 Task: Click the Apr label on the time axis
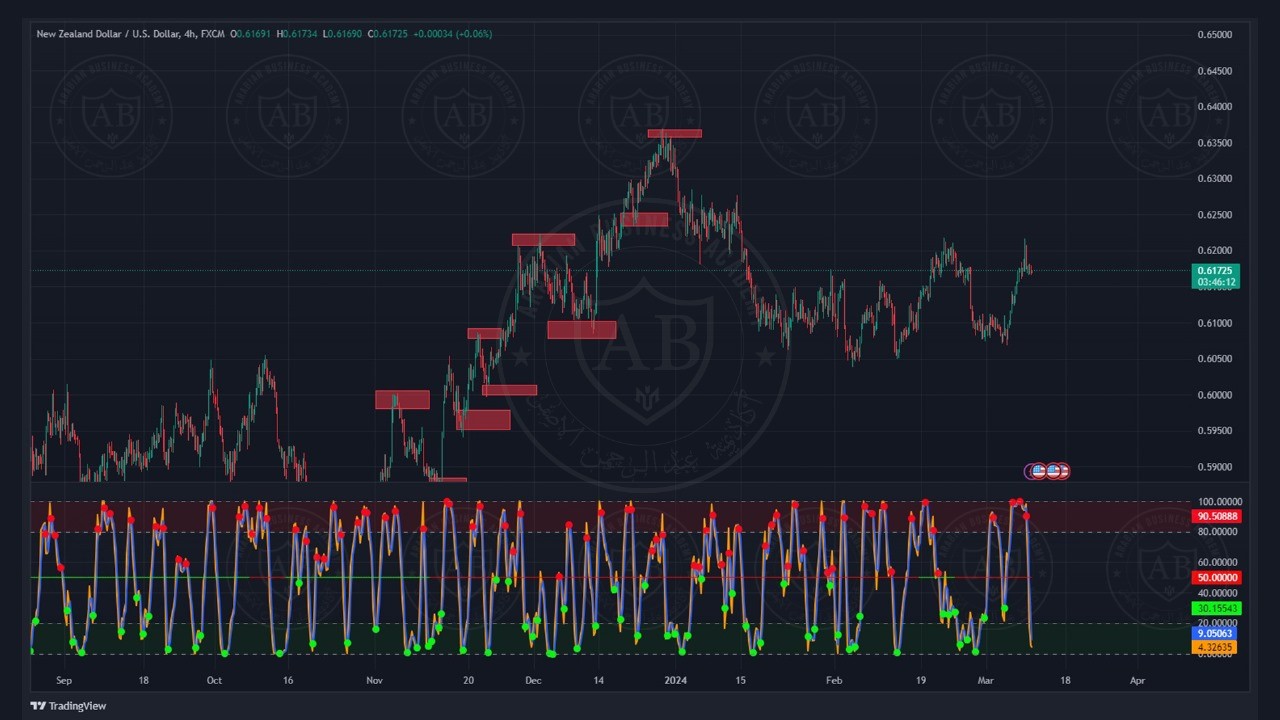click(1137, 680)
